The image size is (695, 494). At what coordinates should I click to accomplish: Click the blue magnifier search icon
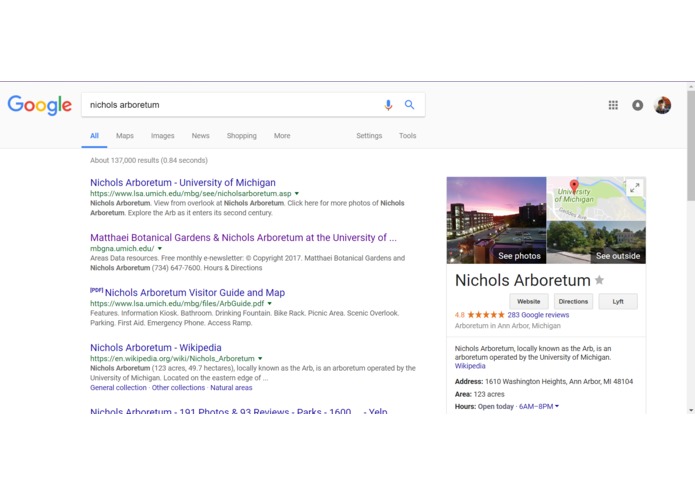point(410,105)
